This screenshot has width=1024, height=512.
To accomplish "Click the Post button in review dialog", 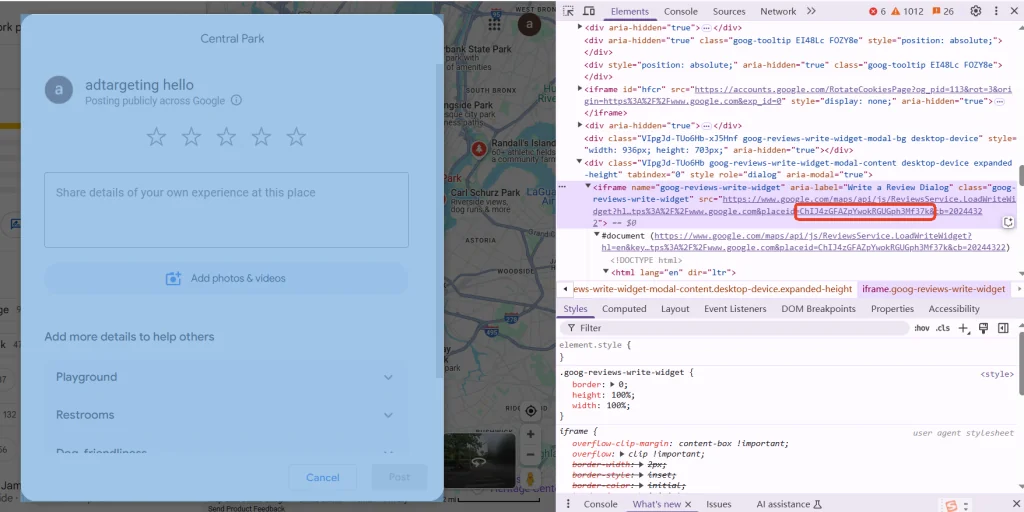I will coord(400,477).
